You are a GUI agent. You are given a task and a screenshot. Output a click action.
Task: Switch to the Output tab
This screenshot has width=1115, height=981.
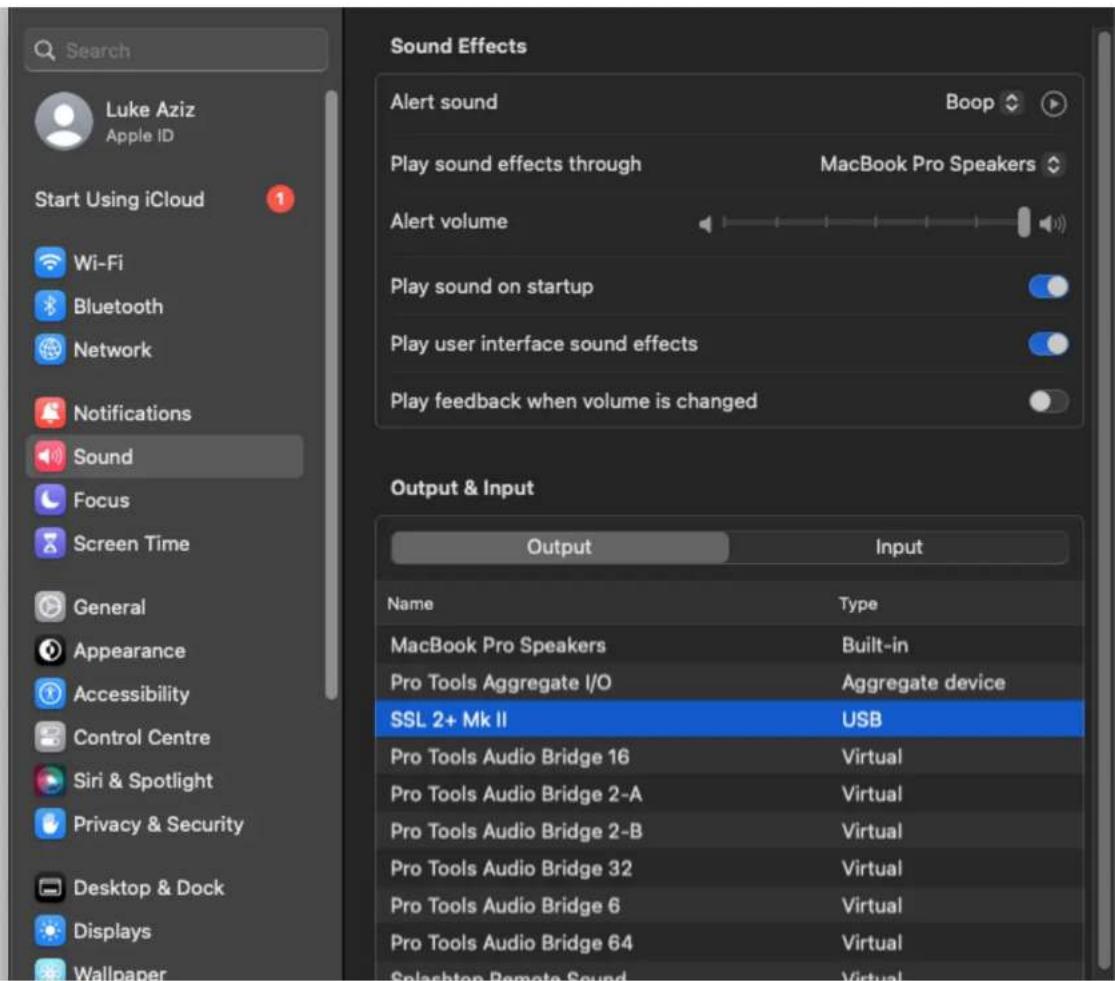pos(560,547)
